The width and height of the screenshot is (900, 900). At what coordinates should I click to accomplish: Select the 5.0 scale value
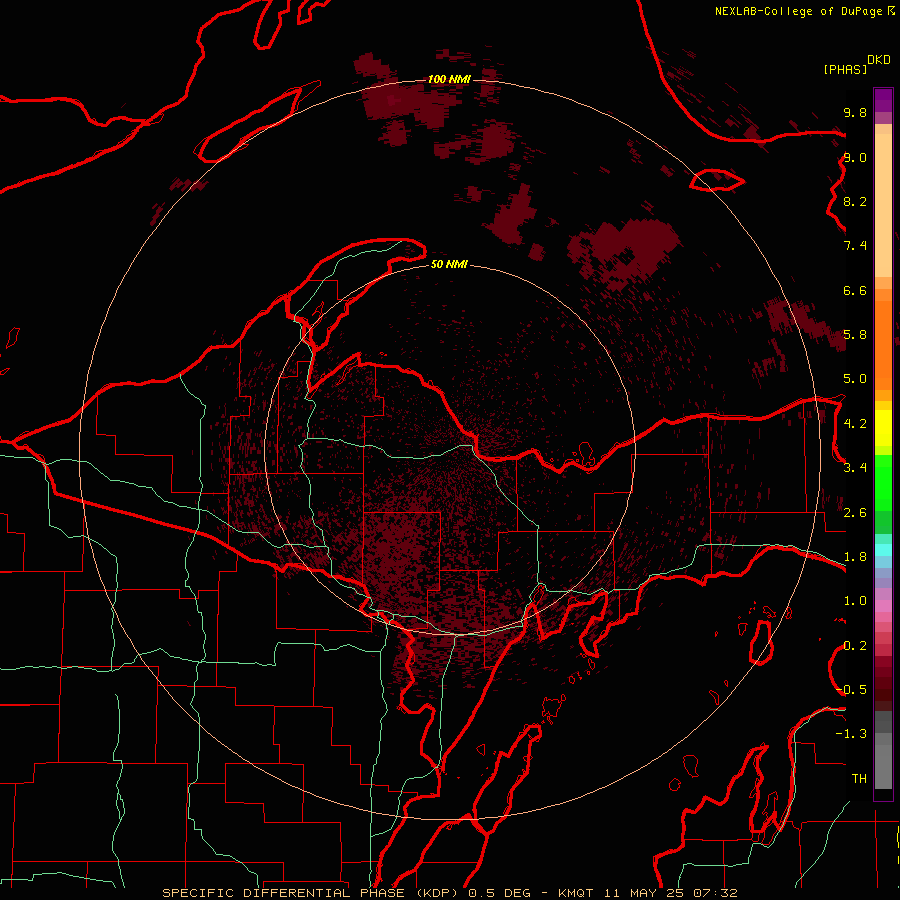855,379
